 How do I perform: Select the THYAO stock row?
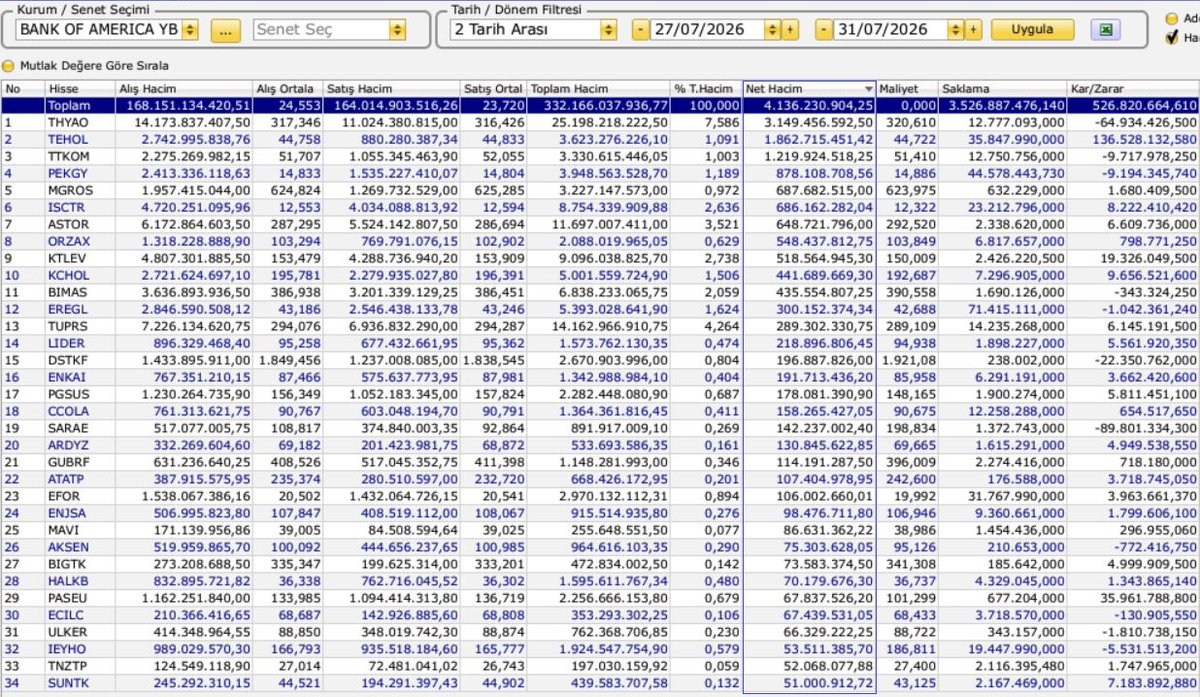click(x=600, y=122)
